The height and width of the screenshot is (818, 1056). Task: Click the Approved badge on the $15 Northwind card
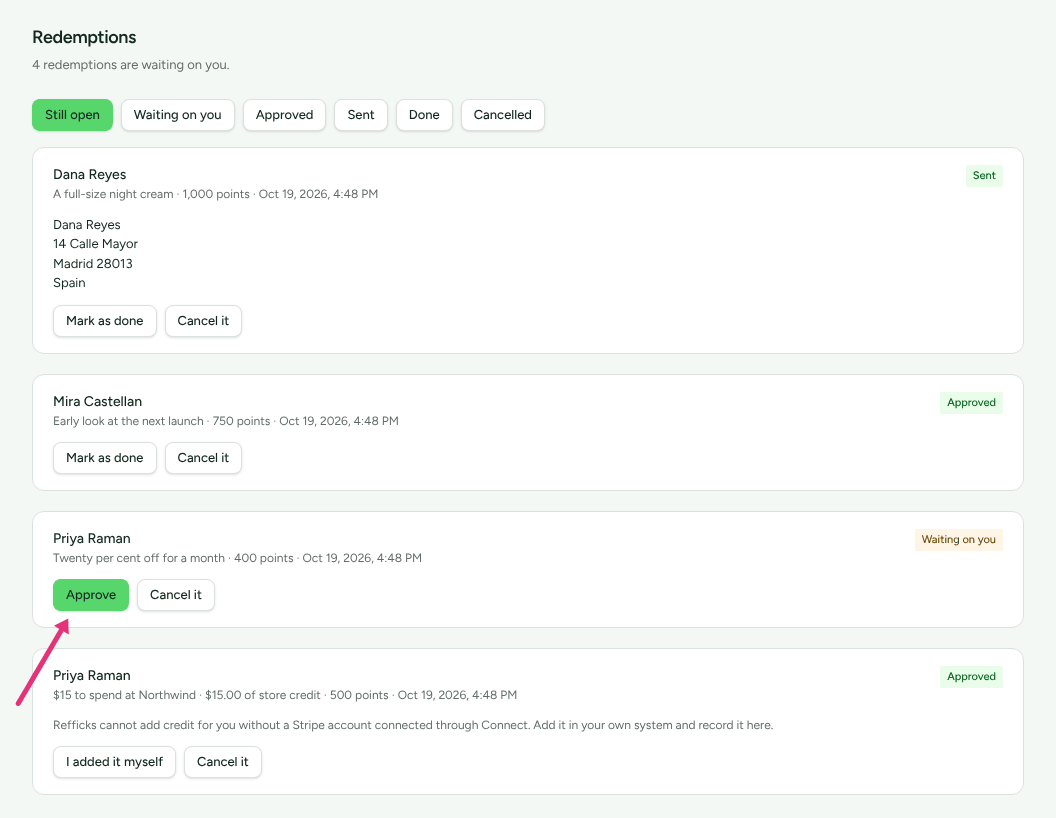[x=971, y=677]
